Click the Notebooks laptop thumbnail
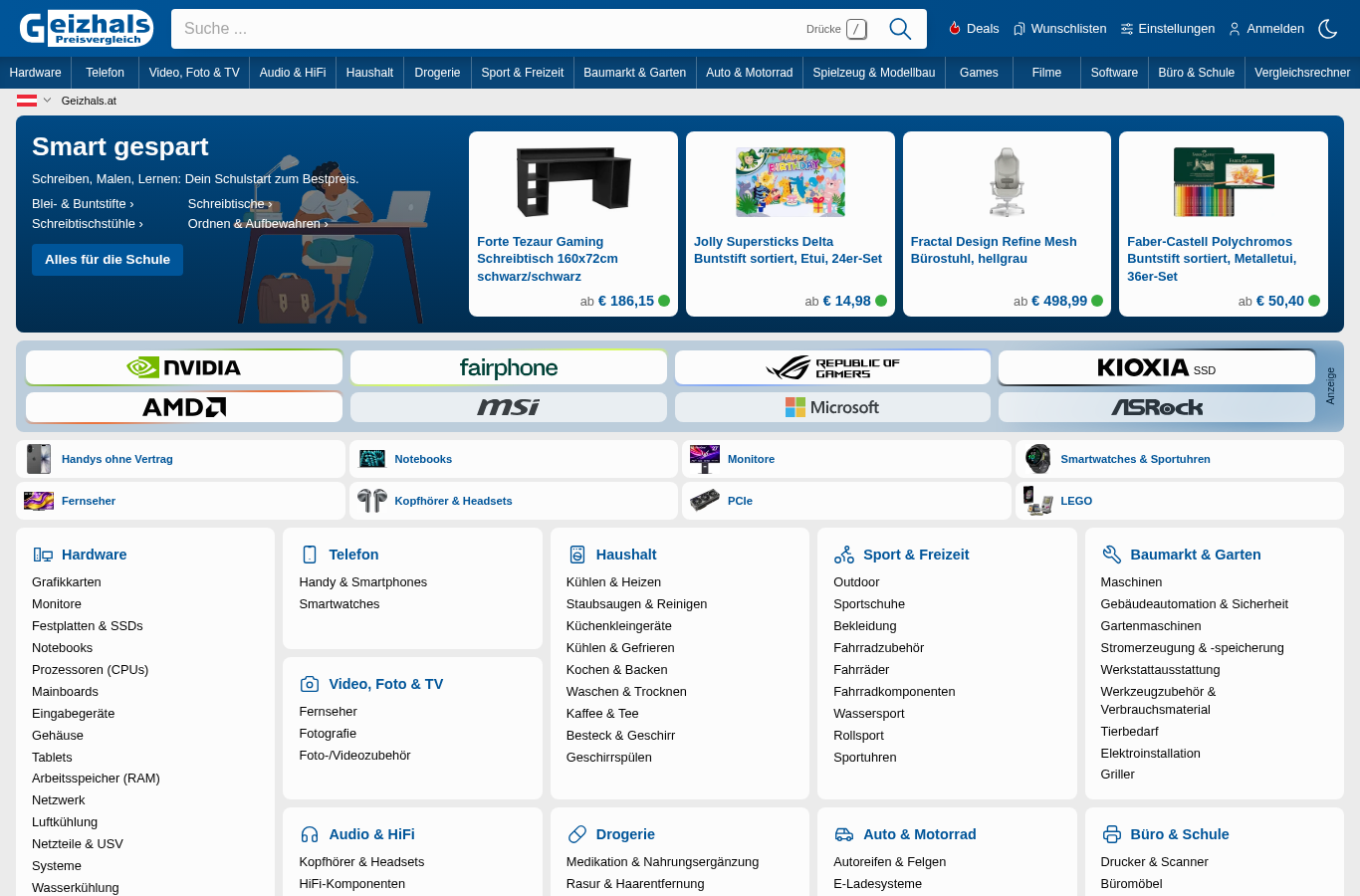This screenshot has height=896, width=1360. tap(372, 459)
